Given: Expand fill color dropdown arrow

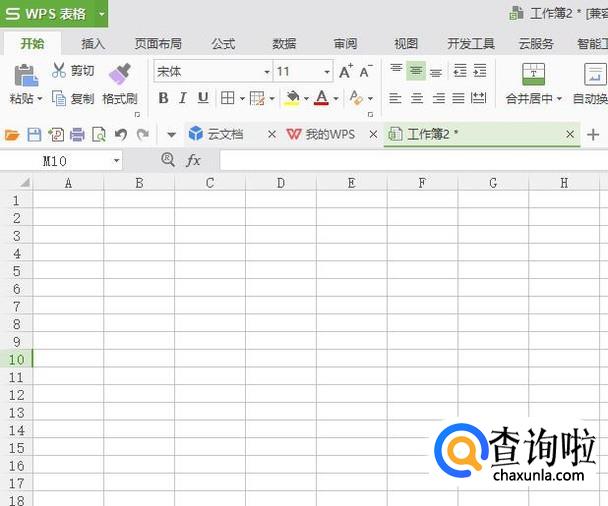Looking at the screenshot, I should click(x=306, y=99).
